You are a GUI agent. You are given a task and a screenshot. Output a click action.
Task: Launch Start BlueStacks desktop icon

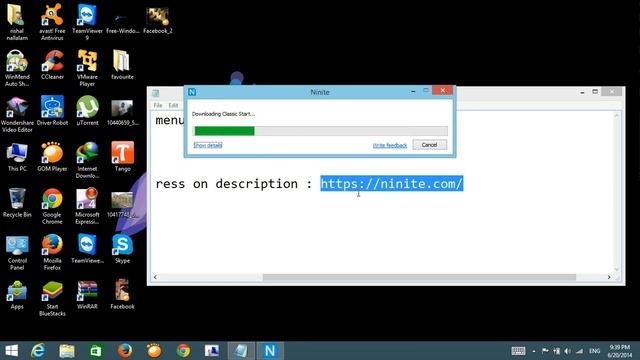tap(52, 299)
